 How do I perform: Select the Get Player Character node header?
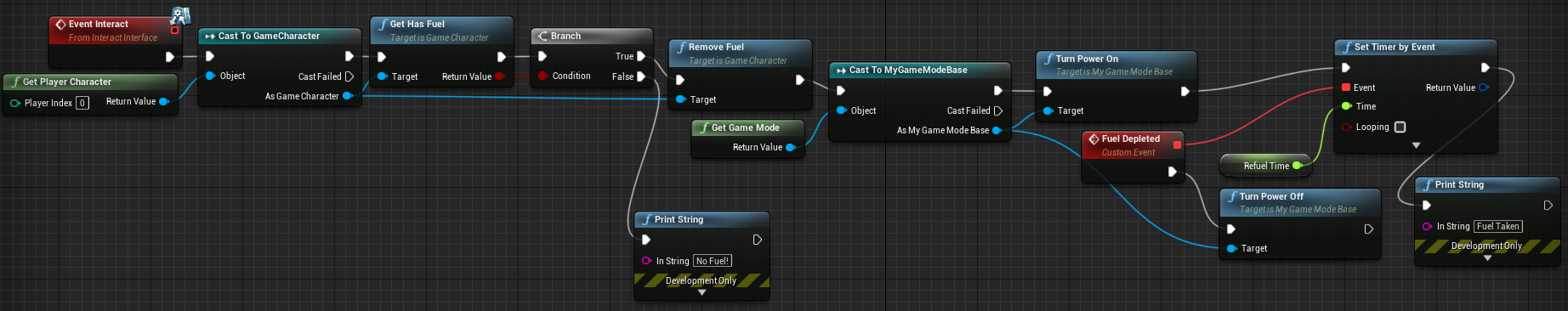click(90, 82)
